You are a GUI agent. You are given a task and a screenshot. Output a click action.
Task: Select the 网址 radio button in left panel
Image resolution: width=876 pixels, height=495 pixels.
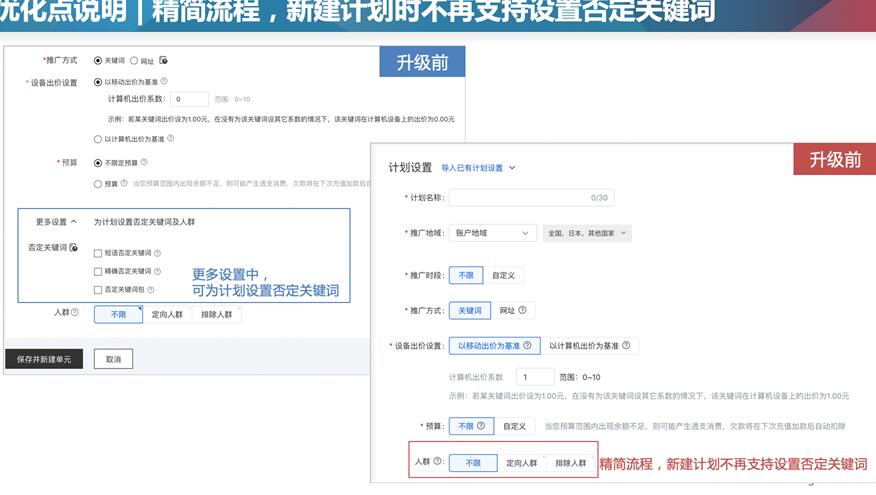tap(134, 60)
